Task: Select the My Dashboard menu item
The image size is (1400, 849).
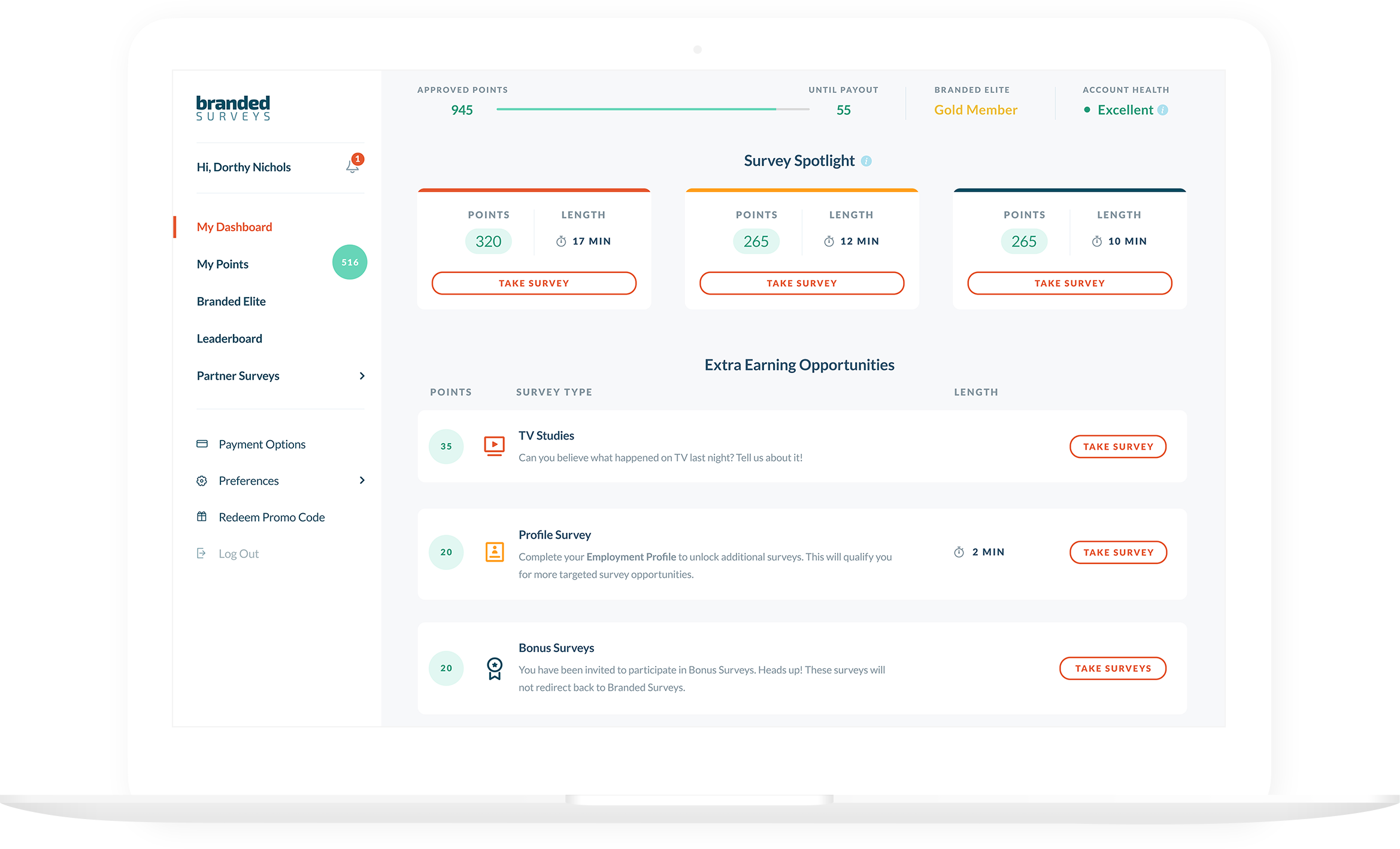Action: point(234,227)
